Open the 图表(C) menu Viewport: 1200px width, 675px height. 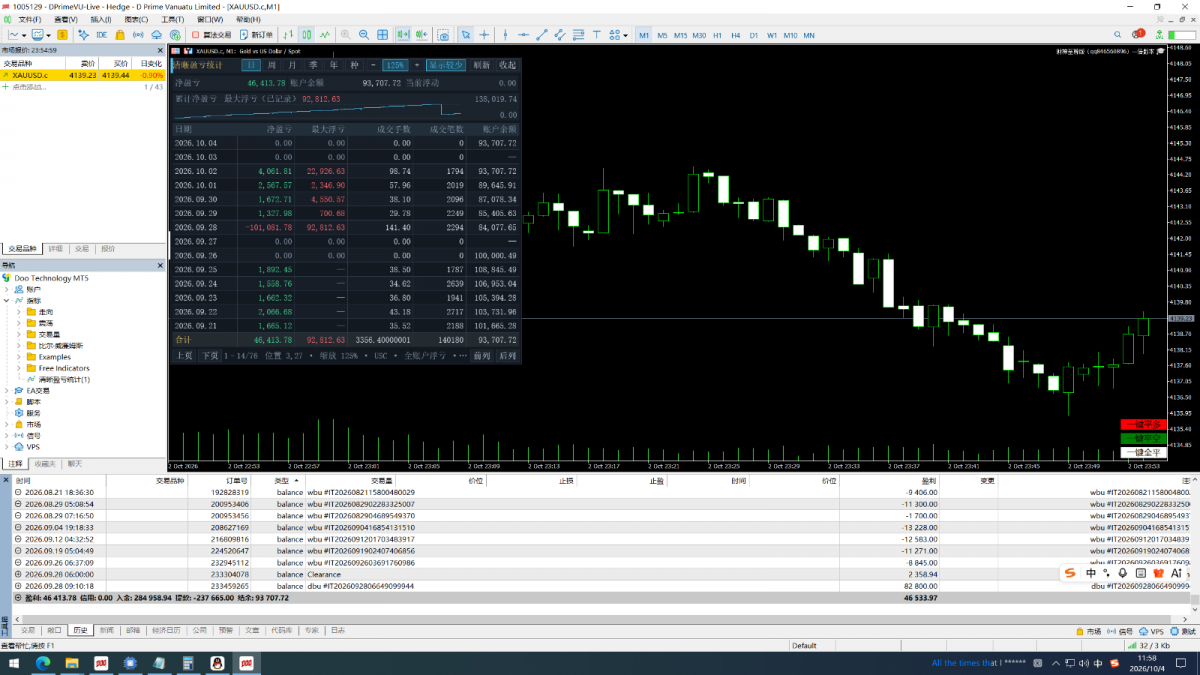tap(137, 19)
